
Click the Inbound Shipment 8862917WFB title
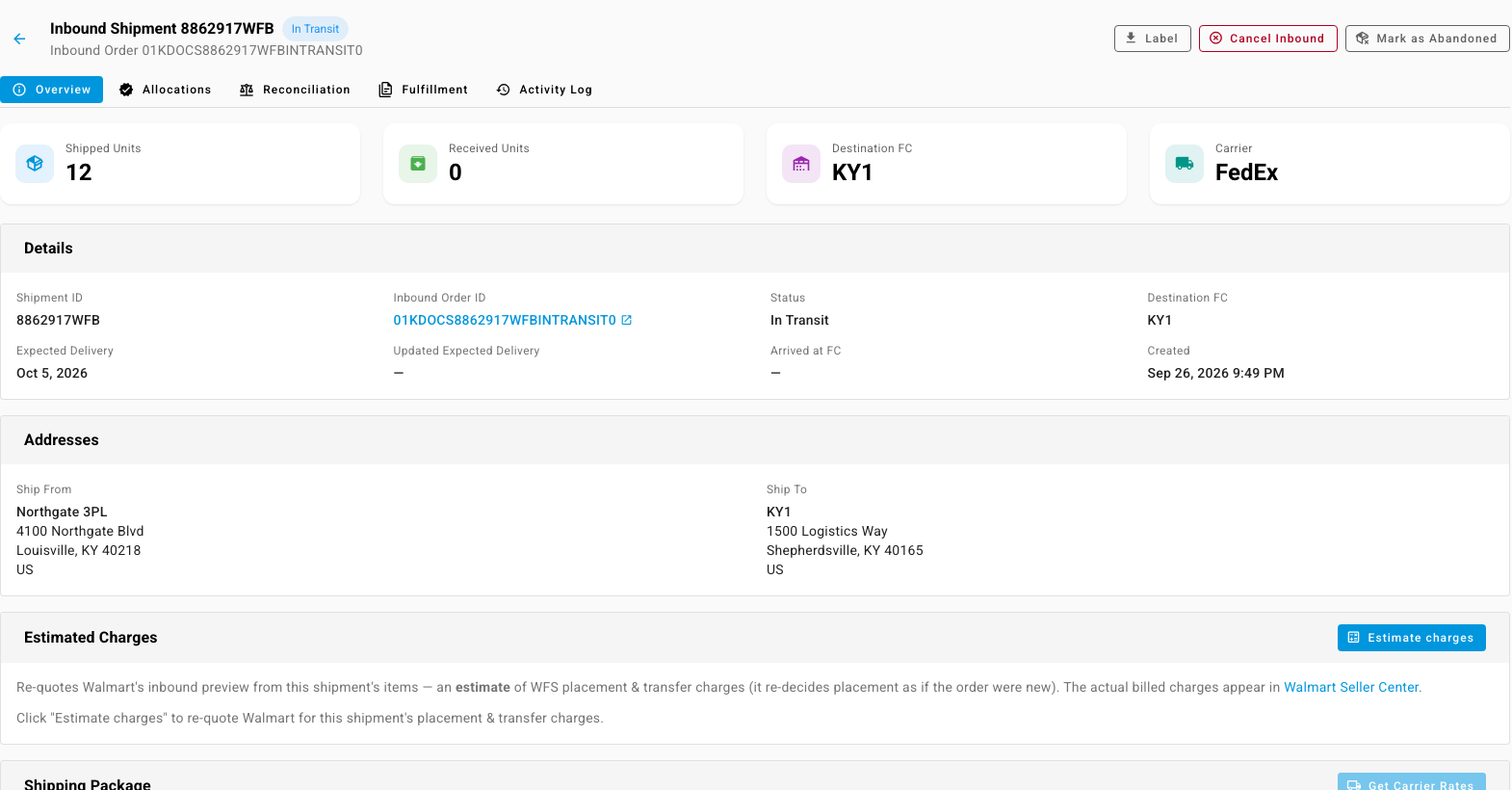(162, 29)
